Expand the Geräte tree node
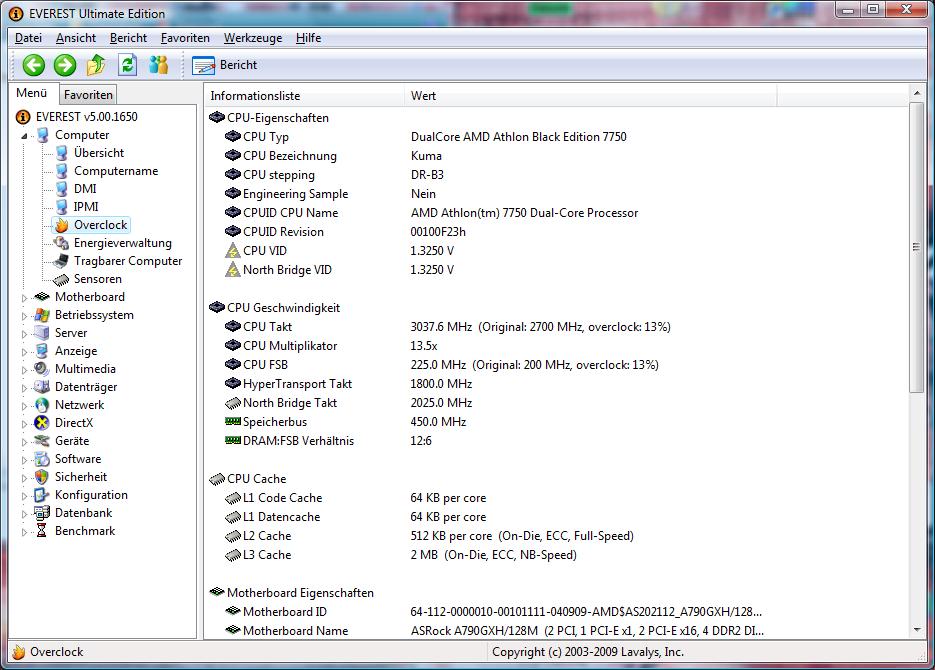Image resolution: width=935 pixels, height=670 pixels. [x=24, y=442]
